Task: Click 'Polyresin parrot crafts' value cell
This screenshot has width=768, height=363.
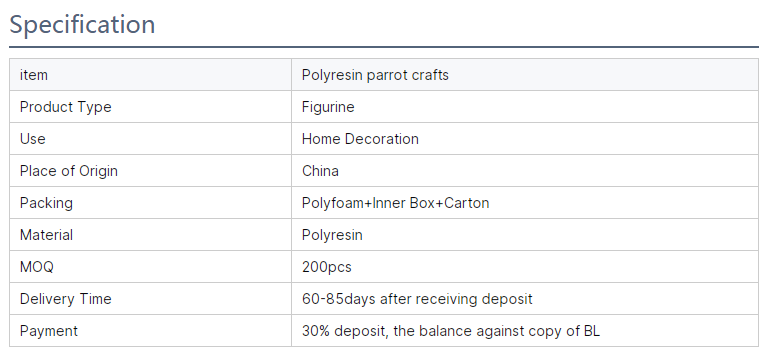Action: (x=525, y=74)
